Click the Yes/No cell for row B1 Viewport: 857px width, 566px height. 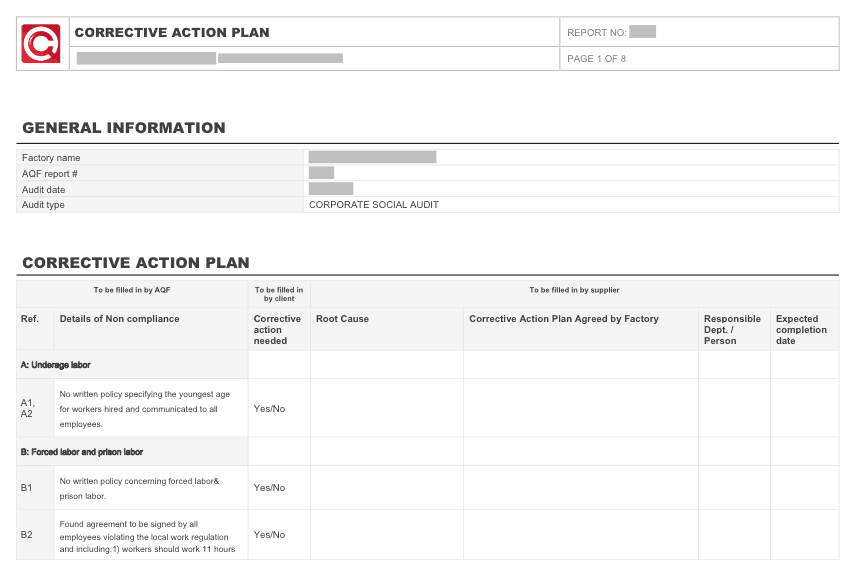pos(269,488)
